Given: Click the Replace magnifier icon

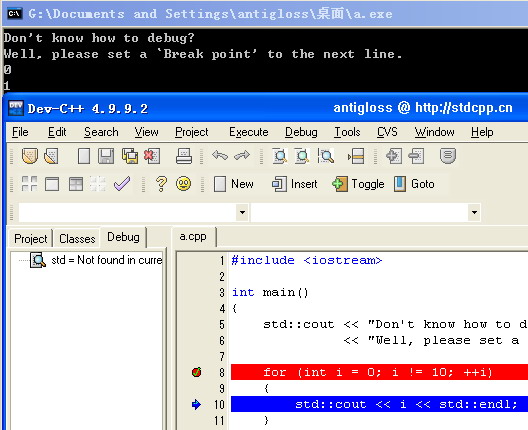Looking at the screenshot, I should pyautogui.click(x=302, y=156).
